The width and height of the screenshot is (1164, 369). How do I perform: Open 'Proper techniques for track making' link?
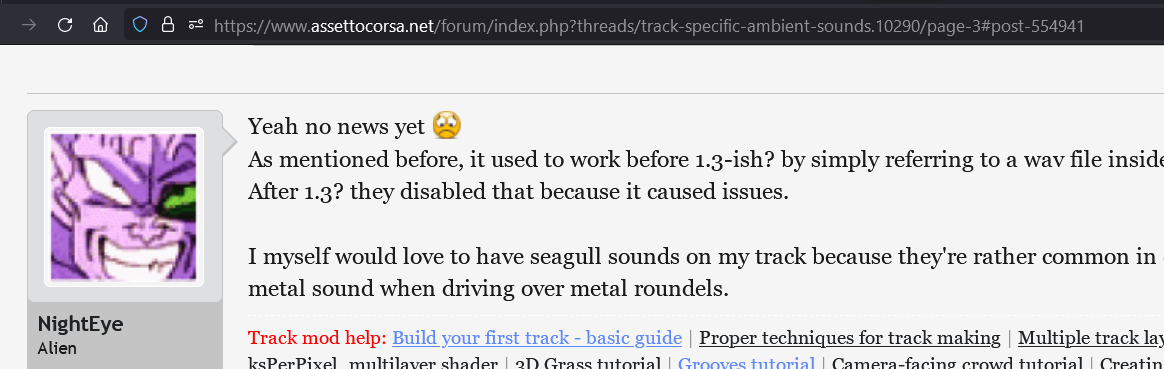(x=850, y=338)
